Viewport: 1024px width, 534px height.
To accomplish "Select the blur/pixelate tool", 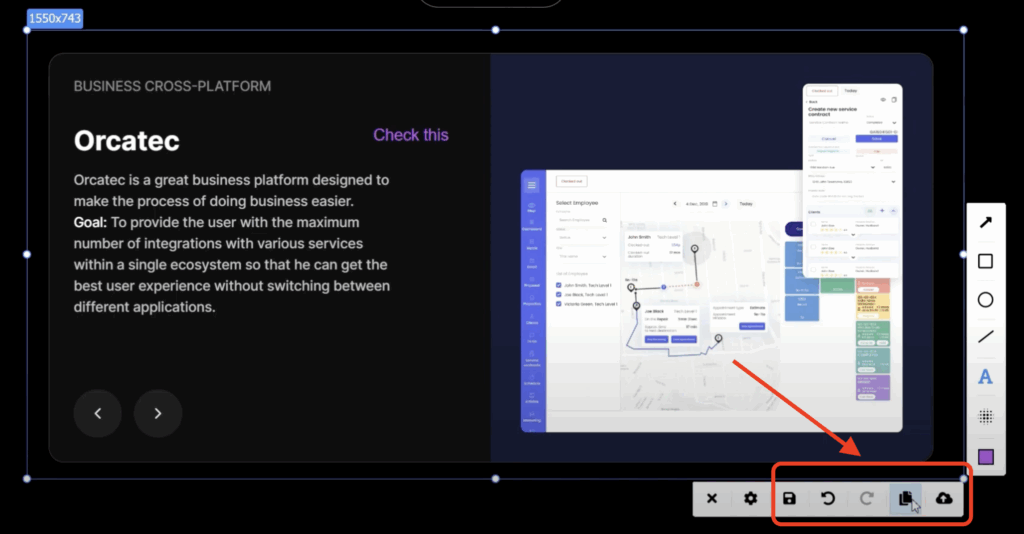I will [985, 417].
